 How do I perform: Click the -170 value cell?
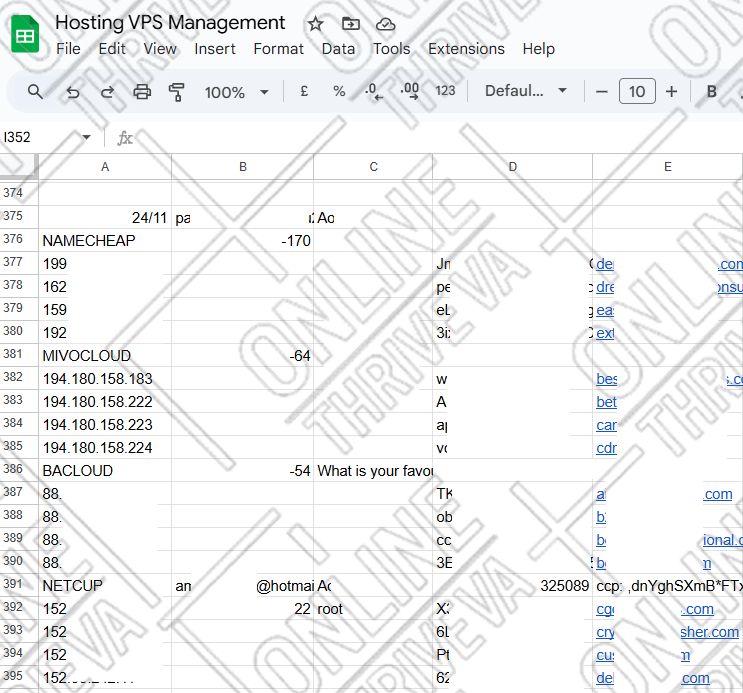tap(242, 240)
